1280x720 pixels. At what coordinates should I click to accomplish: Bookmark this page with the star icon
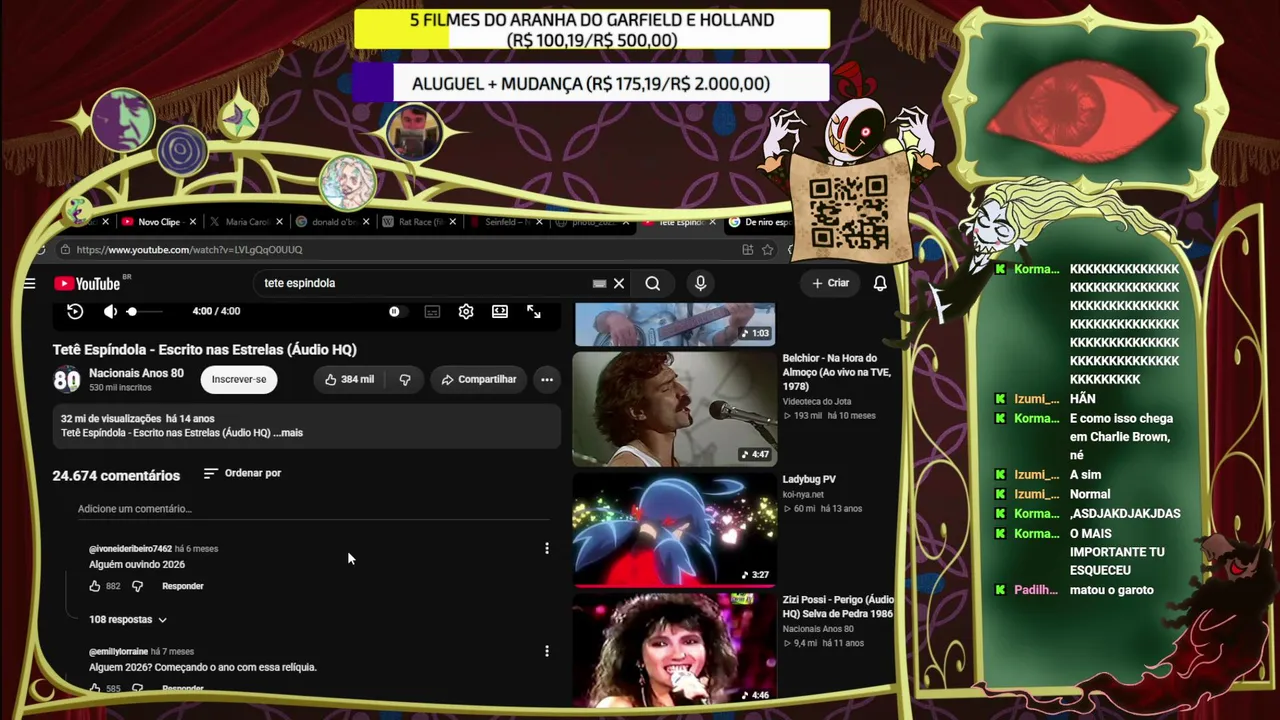(767, 250)
